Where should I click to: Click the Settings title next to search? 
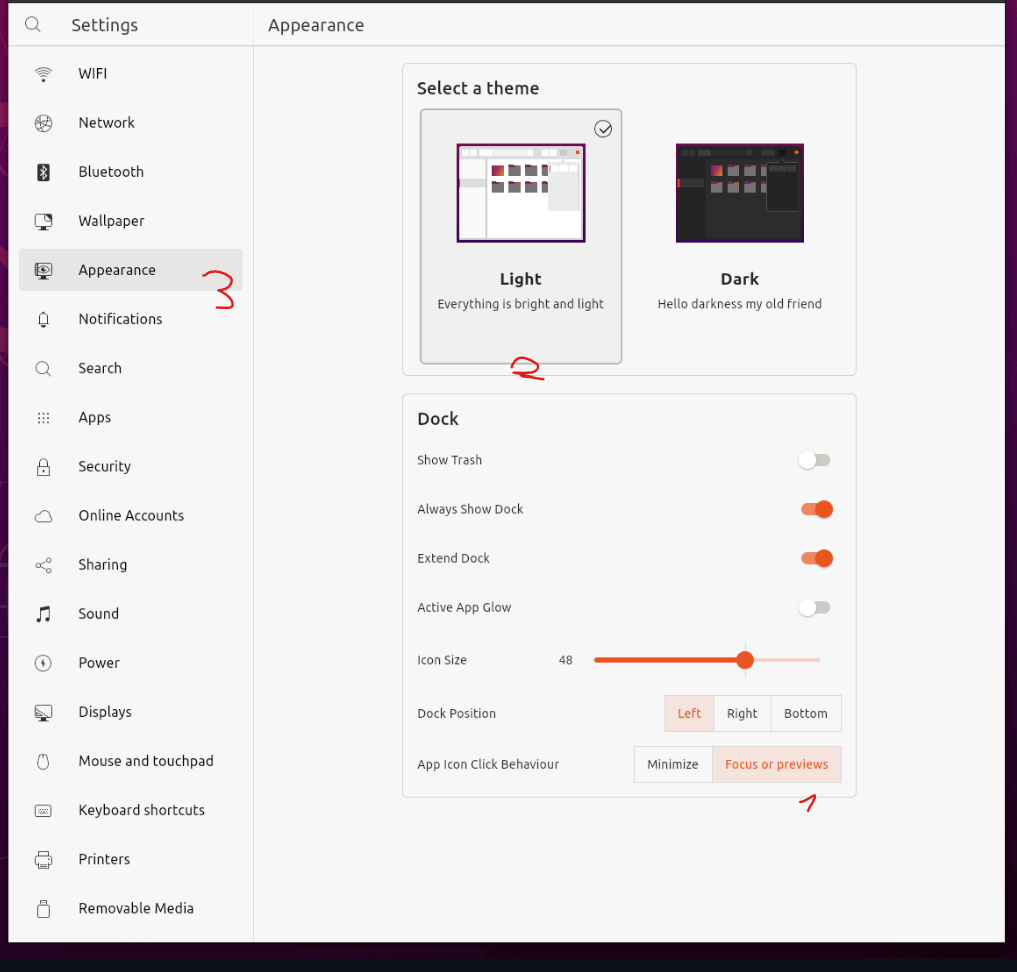pos(104,25)
